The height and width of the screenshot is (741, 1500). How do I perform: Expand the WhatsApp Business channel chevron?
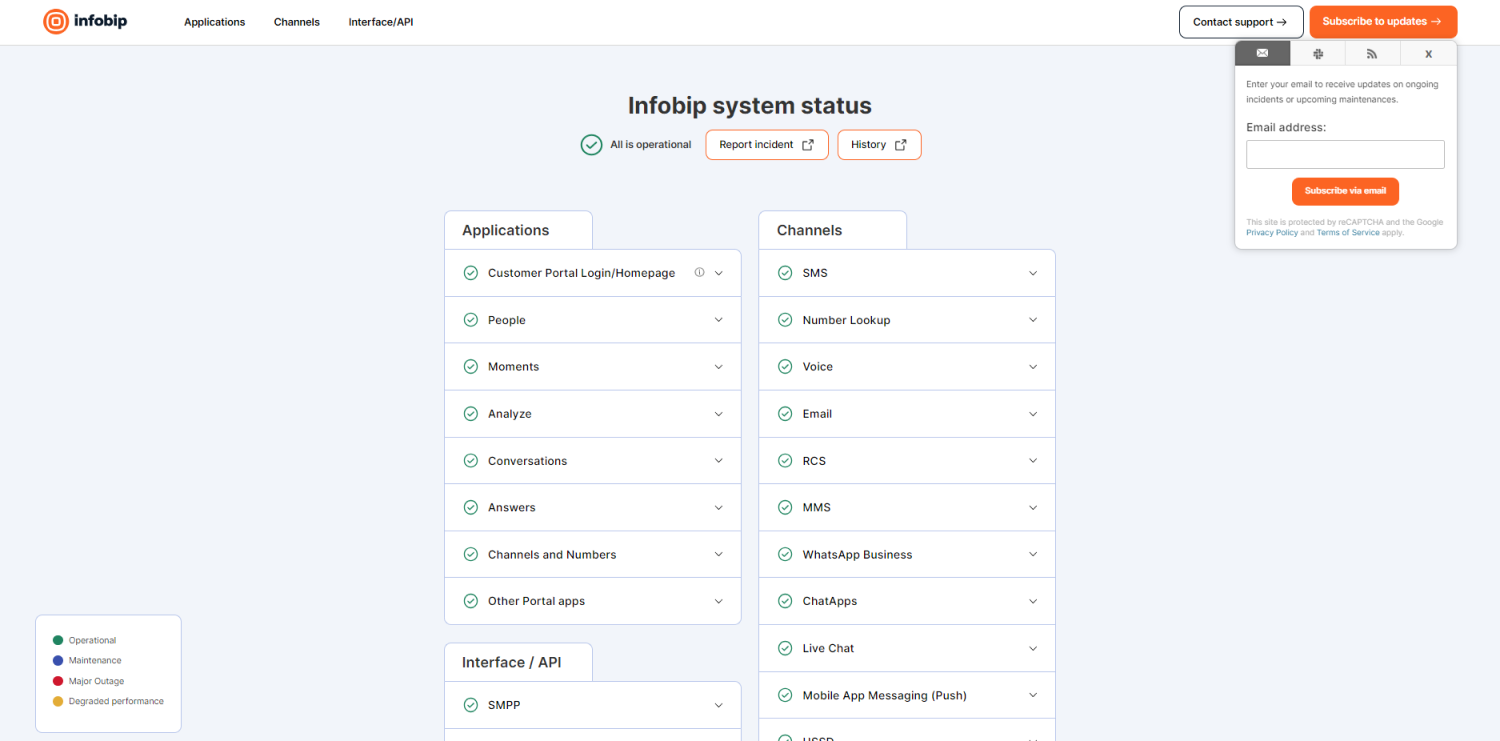pyautogui.click(x=1033, y=555)
